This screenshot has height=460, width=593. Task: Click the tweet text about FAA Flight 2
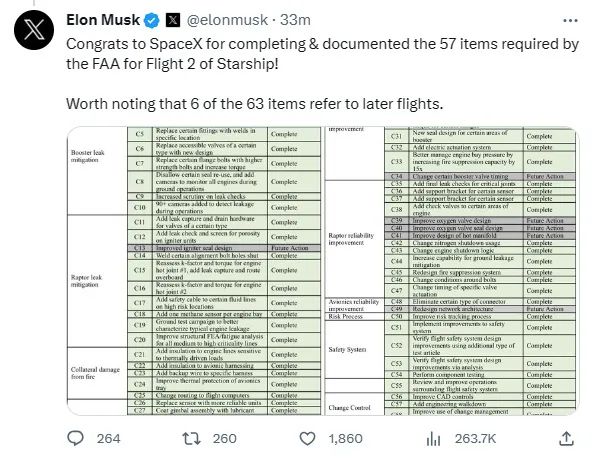322,54
